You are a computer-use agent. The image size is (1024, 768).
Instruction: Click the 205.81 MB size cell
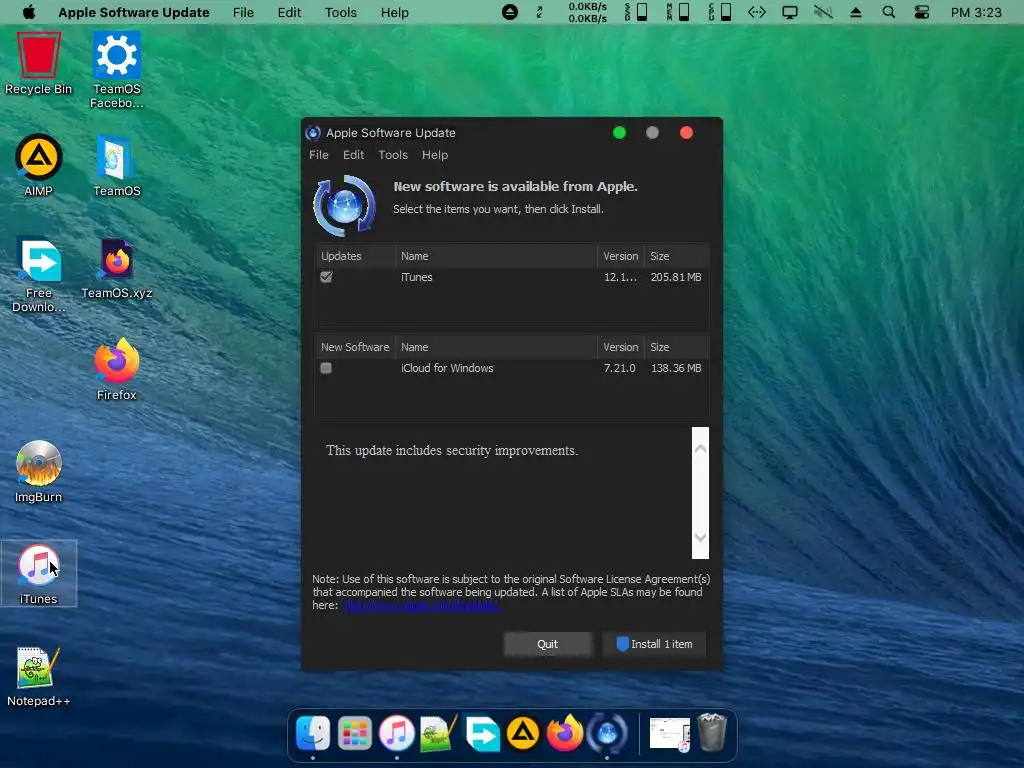(x=676, y=277)
